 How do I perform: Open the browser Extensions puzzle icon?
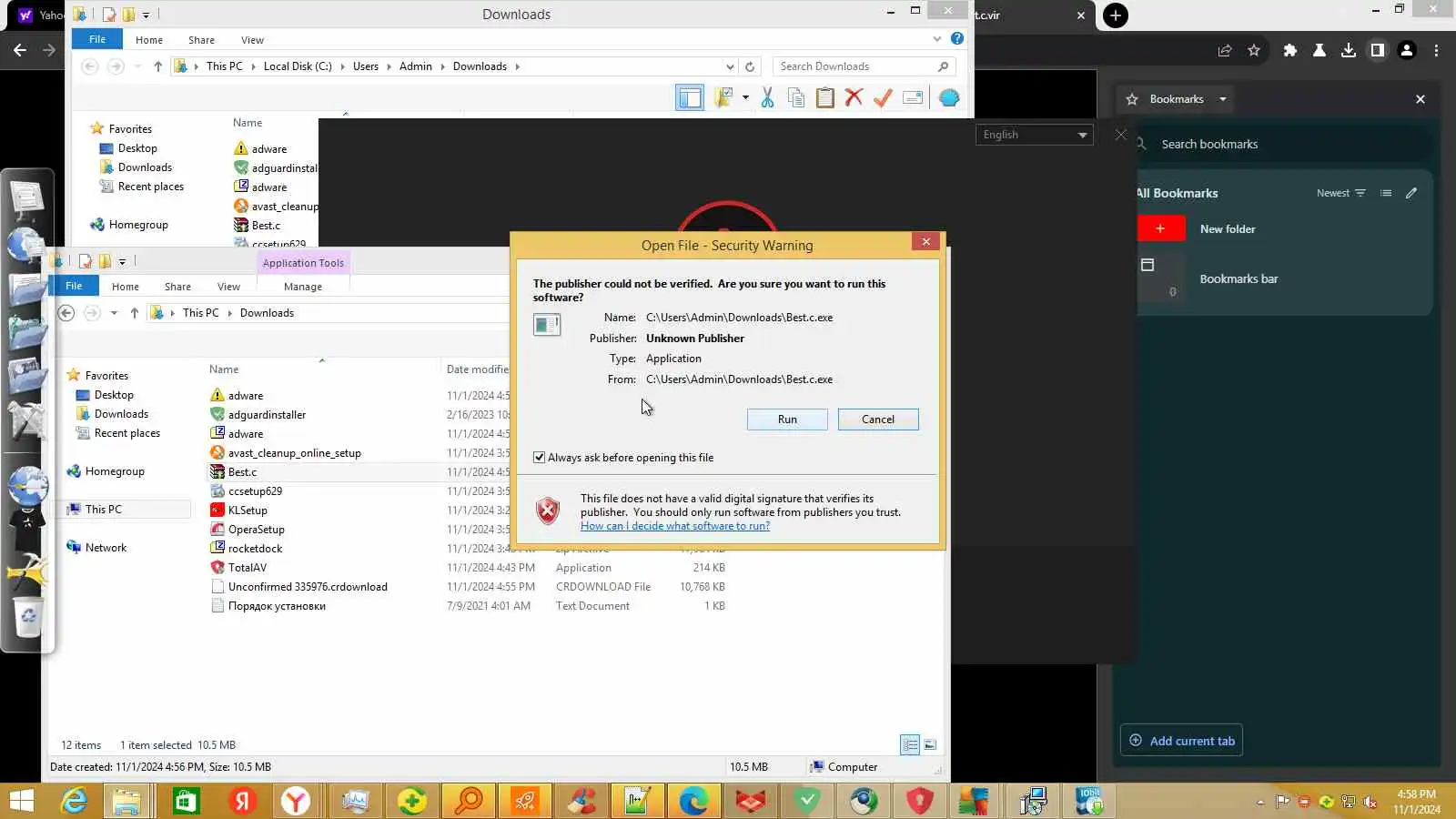point(1289,51)
